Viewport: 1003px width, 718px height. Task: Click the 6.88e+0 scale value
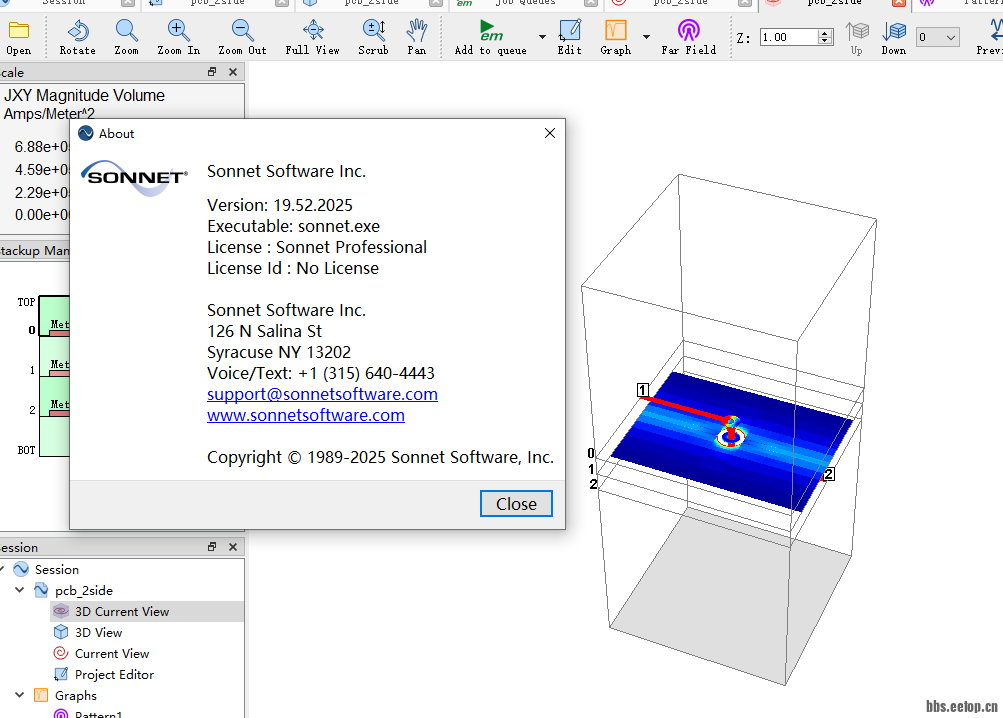tap(42, 147)
